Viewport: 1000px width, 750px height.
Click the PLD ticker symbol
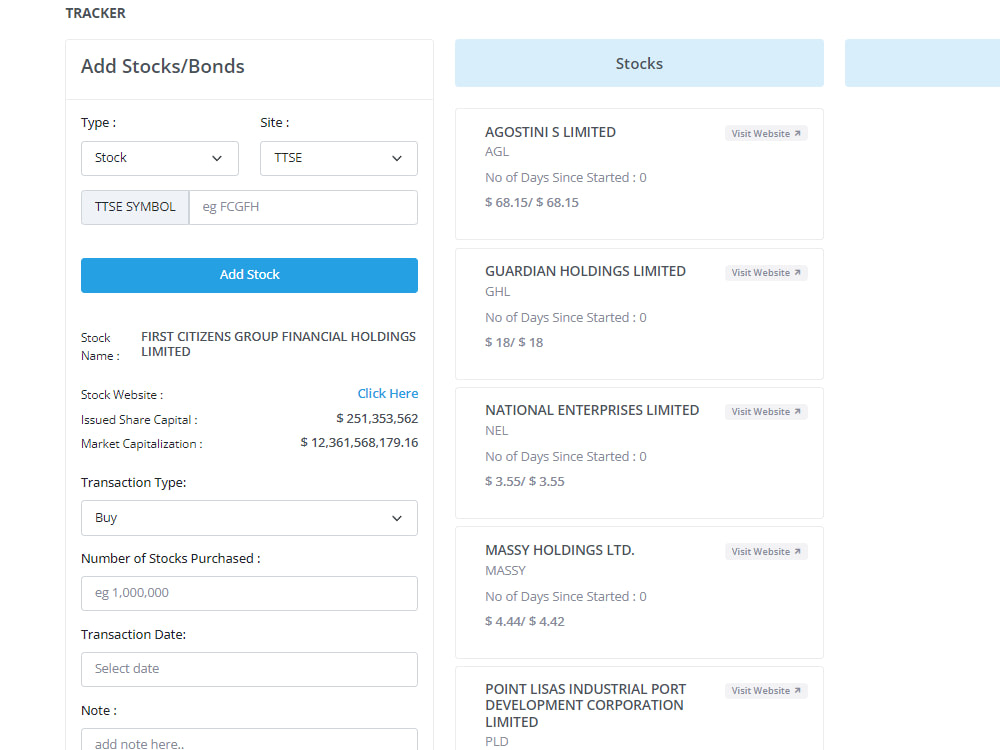496,741
